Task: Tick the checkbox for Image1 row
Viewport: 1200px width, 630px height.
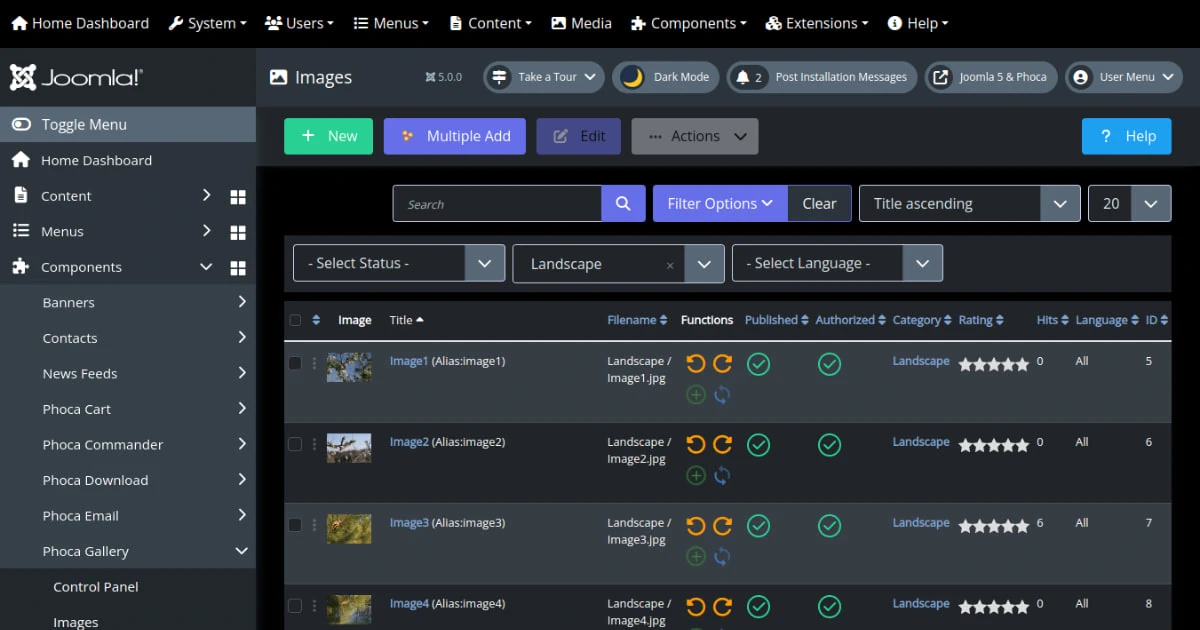Action: 295,364
